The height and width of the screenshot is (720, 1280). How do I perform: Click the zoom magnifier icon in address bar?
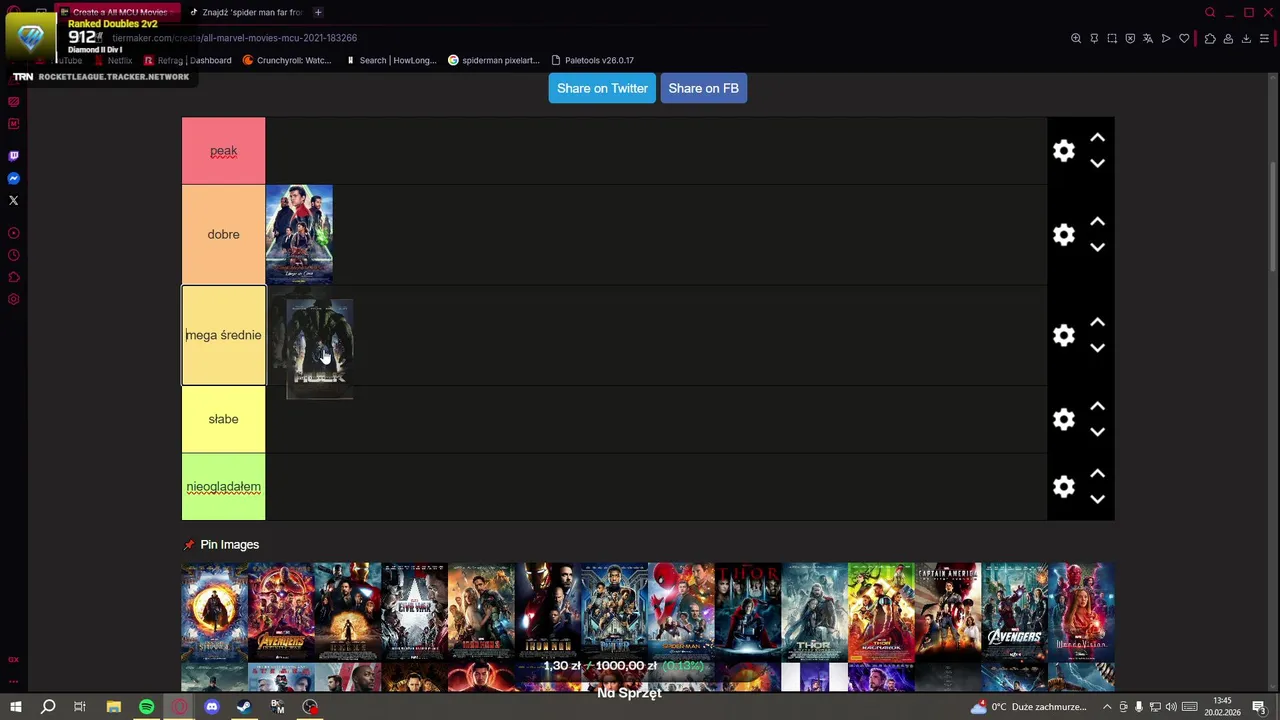click(1076, 39)
